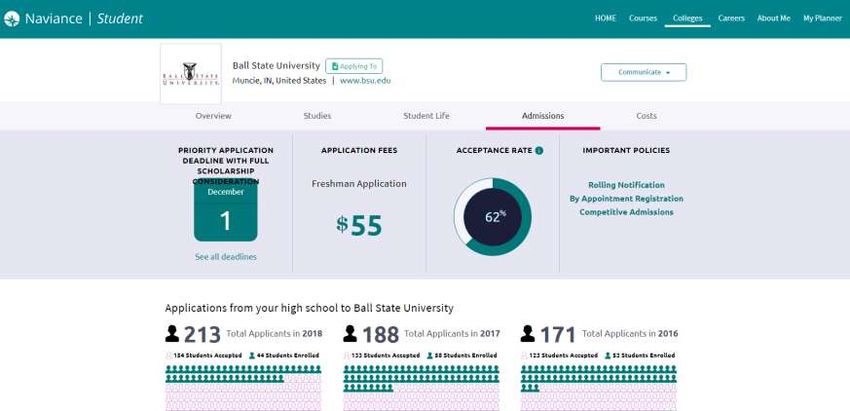Click the Applying To status button
Image resolution: width=850 pixels, height=411 pixels.
(x=354, y=66)
